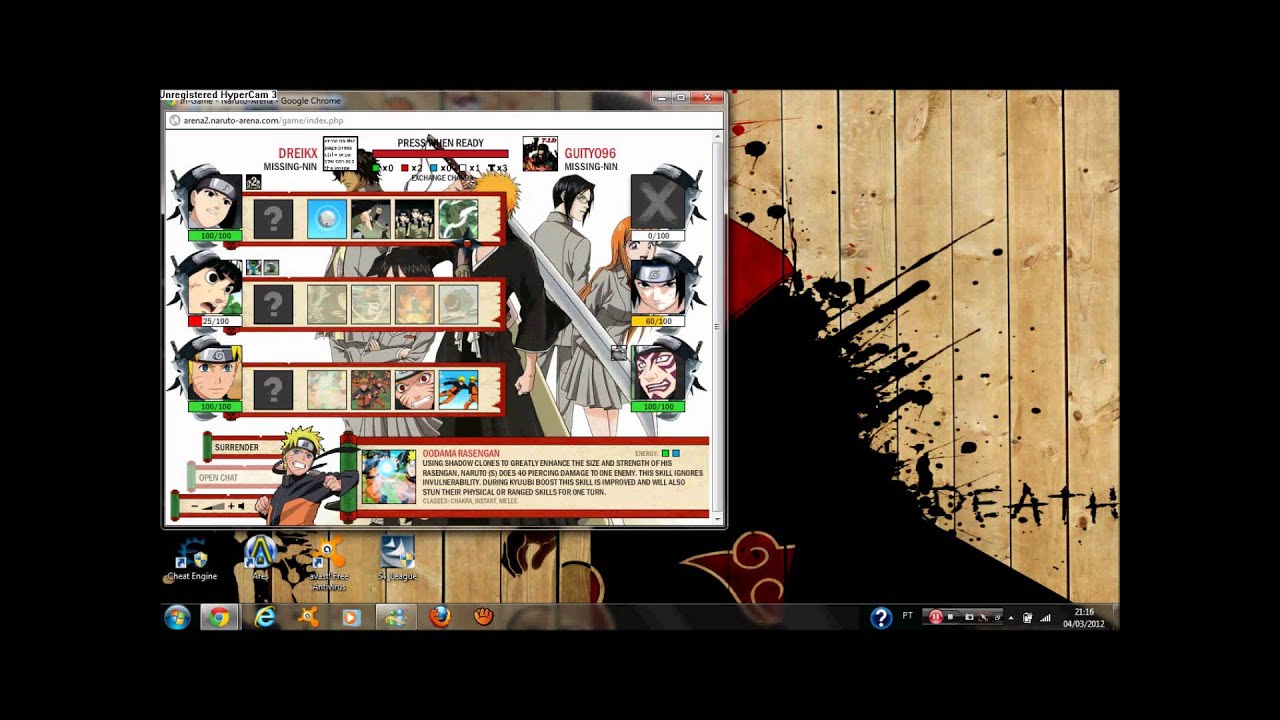Click the Oodama Rasengan skill image in the description panel
This screenshot has width=1280, height=720.
388,476
